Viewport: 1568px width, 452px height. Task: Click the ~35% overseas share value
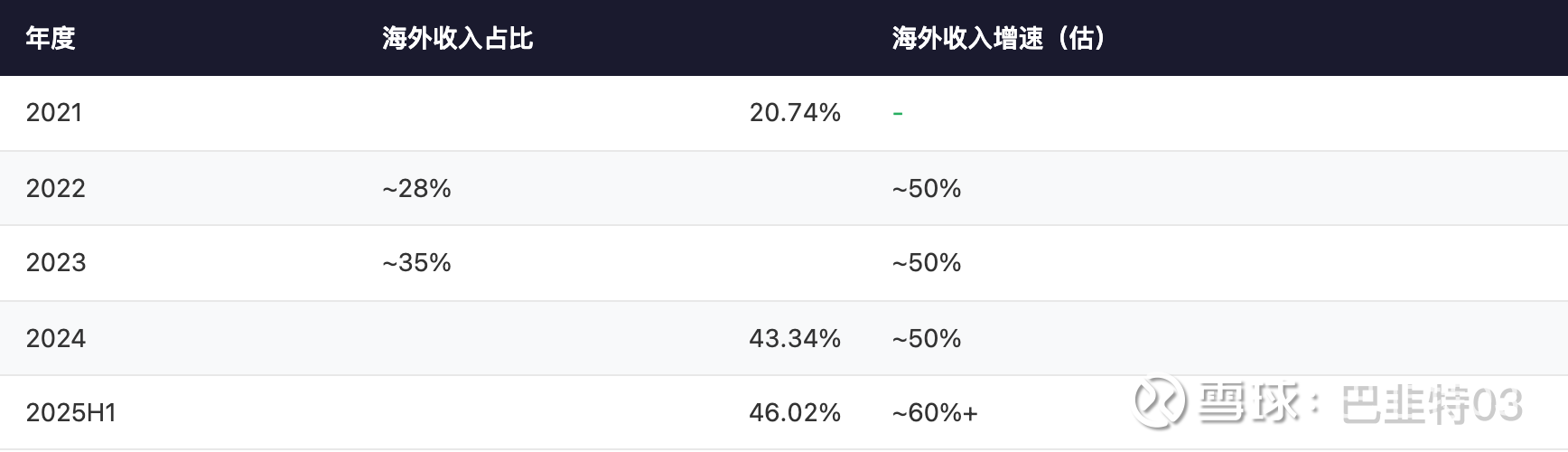pos(416,263)
